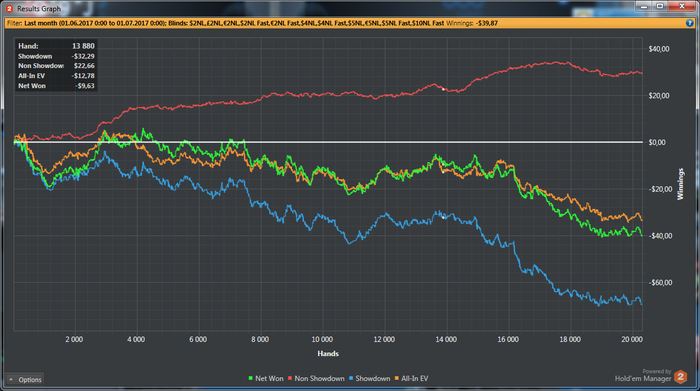Click the Hands axis title

328,354
